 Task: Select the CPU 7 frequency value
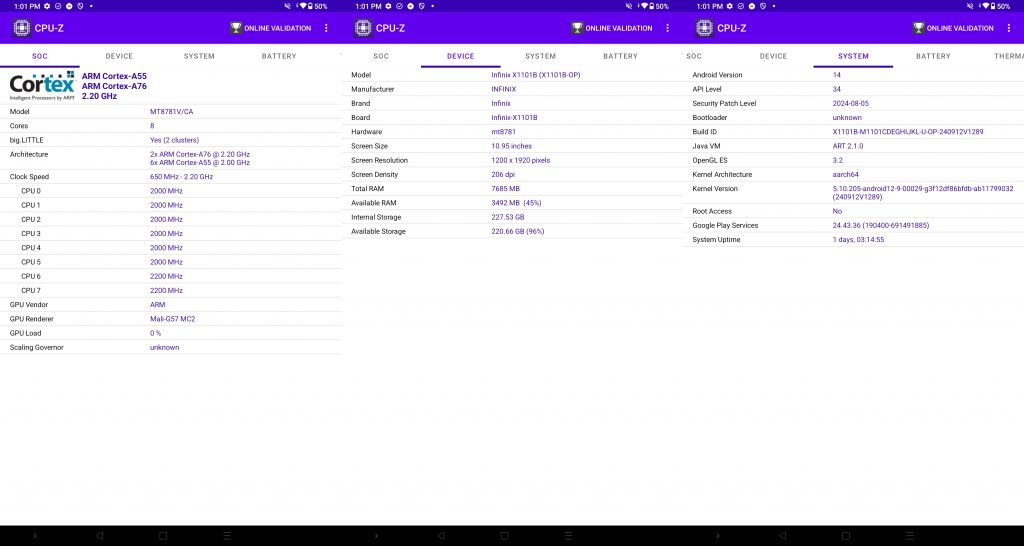click(x=166, y=290)
